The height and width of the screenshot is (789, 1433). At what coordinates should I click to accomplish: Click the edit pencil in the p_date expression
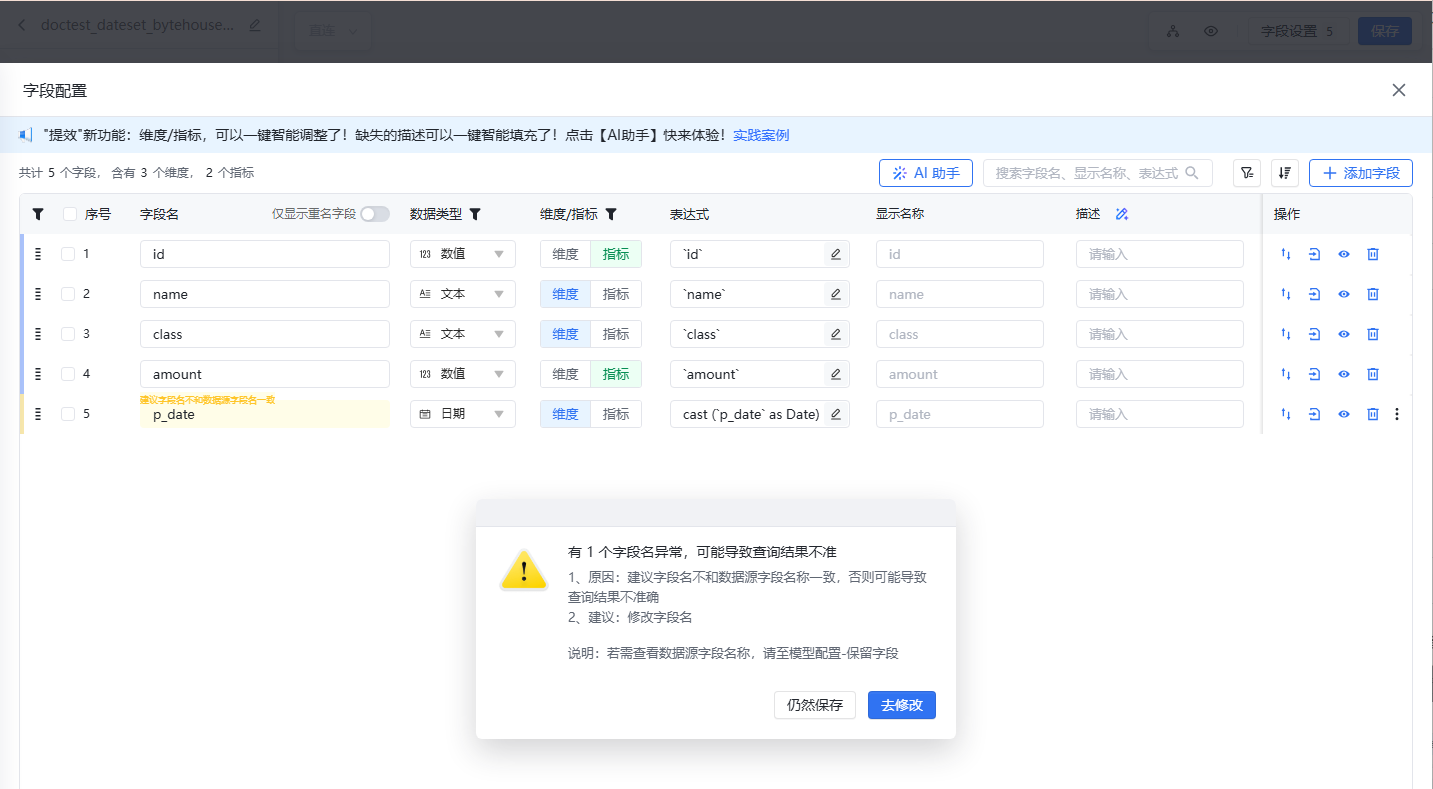pos(835,414)
